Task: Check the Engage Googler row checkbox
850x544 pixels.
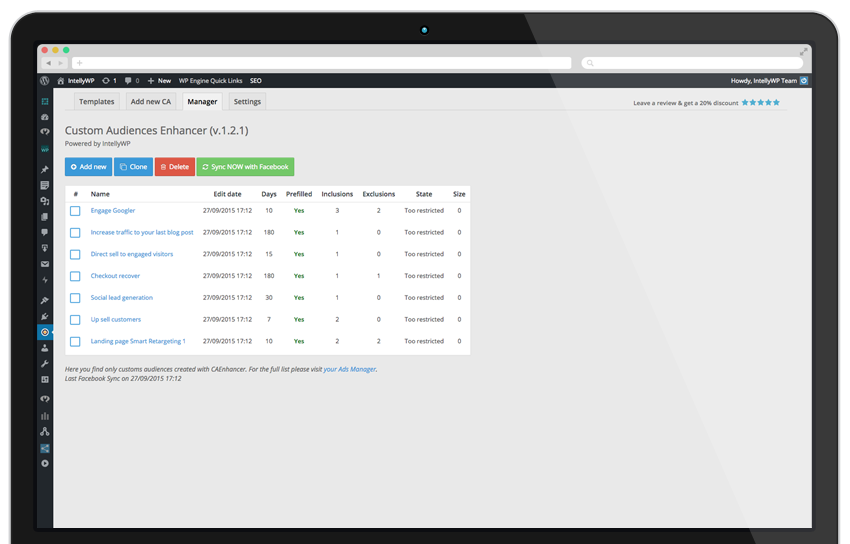Action: point(75,211)
